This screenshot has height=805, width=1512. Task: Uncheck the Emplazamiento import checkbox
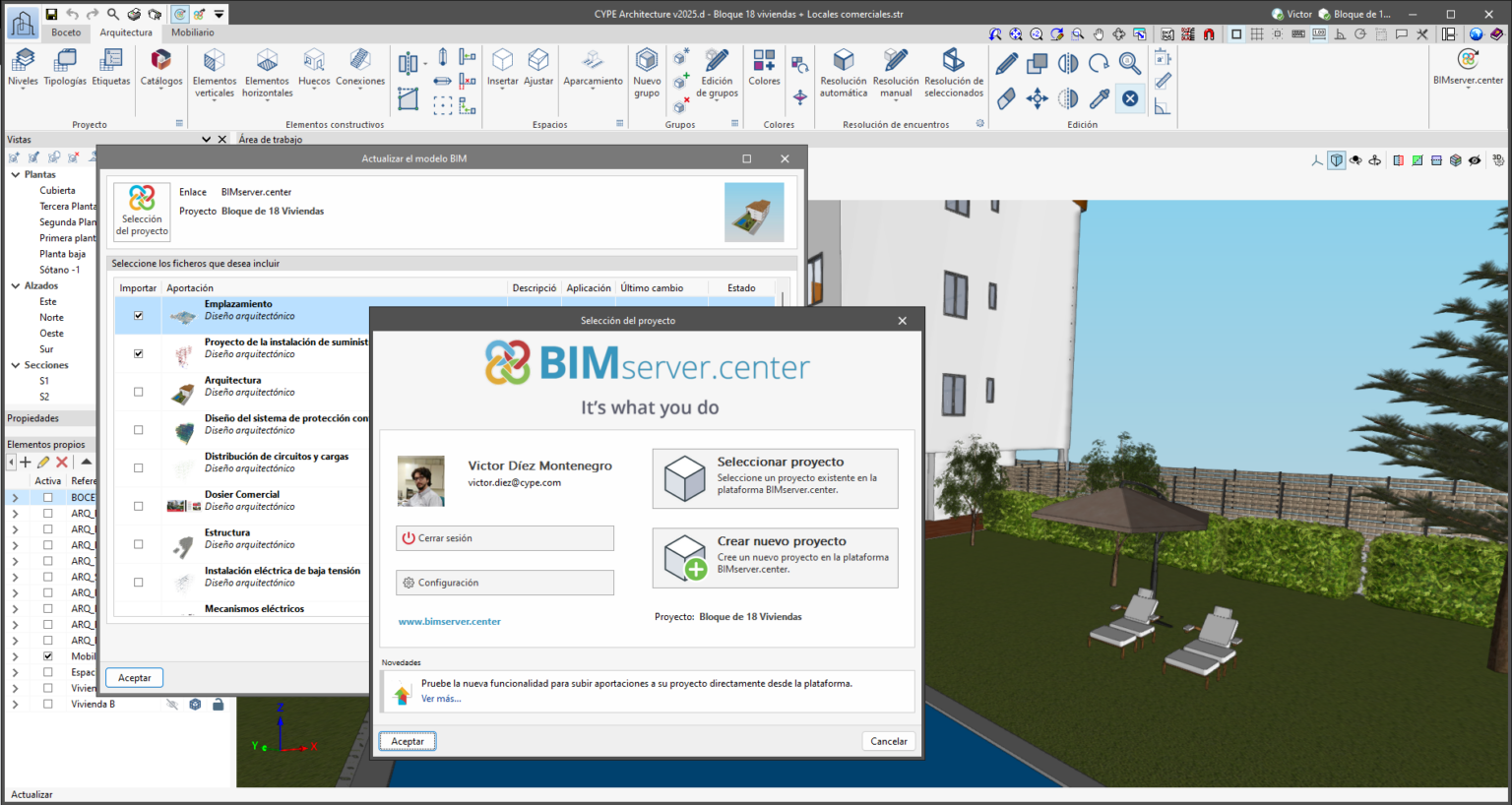[x=139, y=316]
